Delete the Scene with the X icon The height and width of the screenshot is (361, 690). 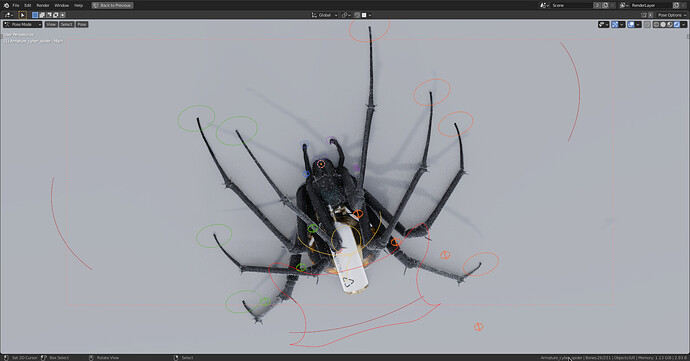tap(613, 5)
